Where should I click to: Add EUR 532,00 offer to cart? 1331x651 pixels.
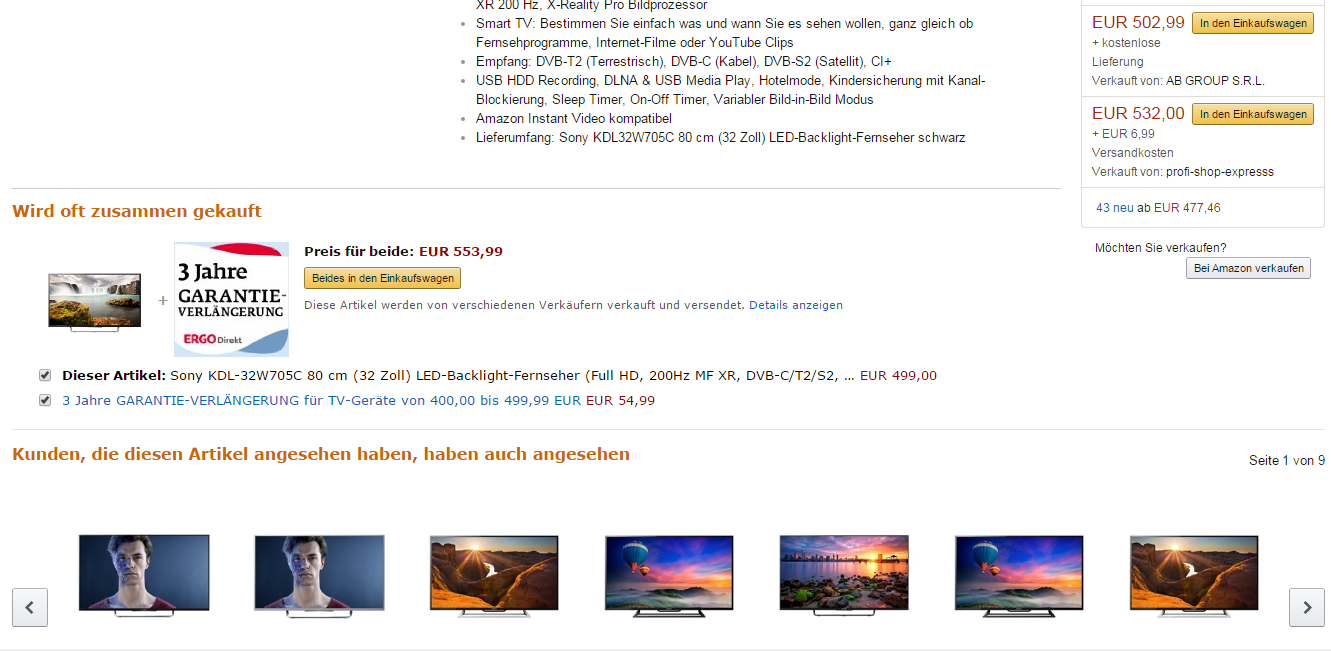[x=1252, y=113]
